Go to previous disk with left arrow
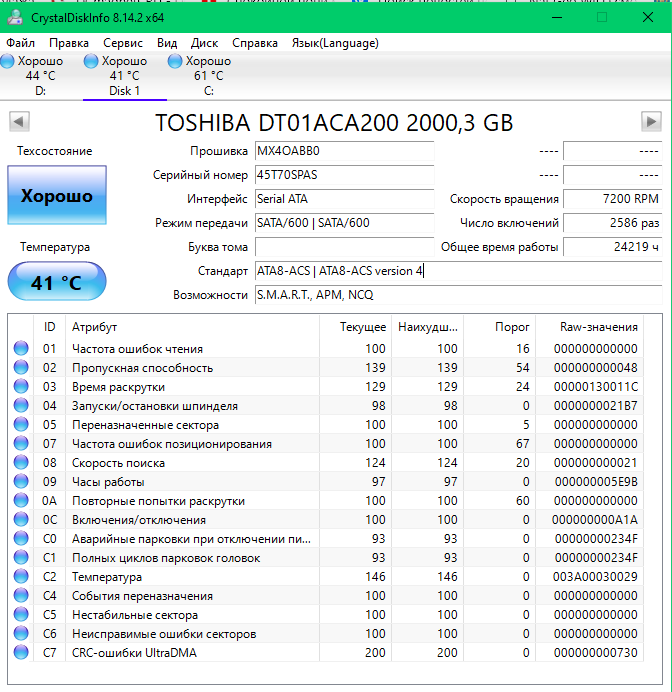Screen dimensions: 672x692 tap(19, 121)
